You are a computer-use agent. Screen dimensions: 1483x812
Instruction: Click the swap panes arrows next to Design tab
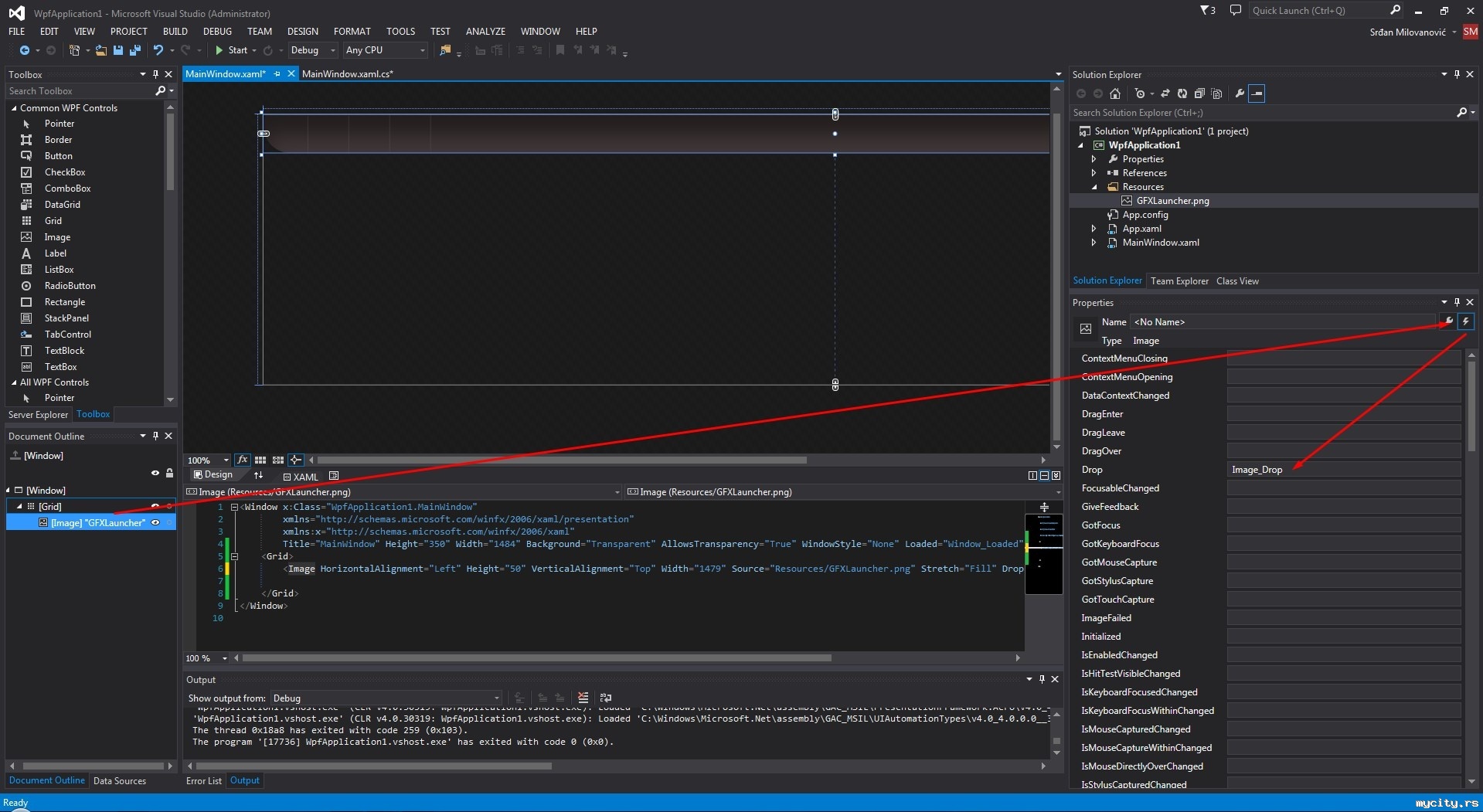point(258,475)
